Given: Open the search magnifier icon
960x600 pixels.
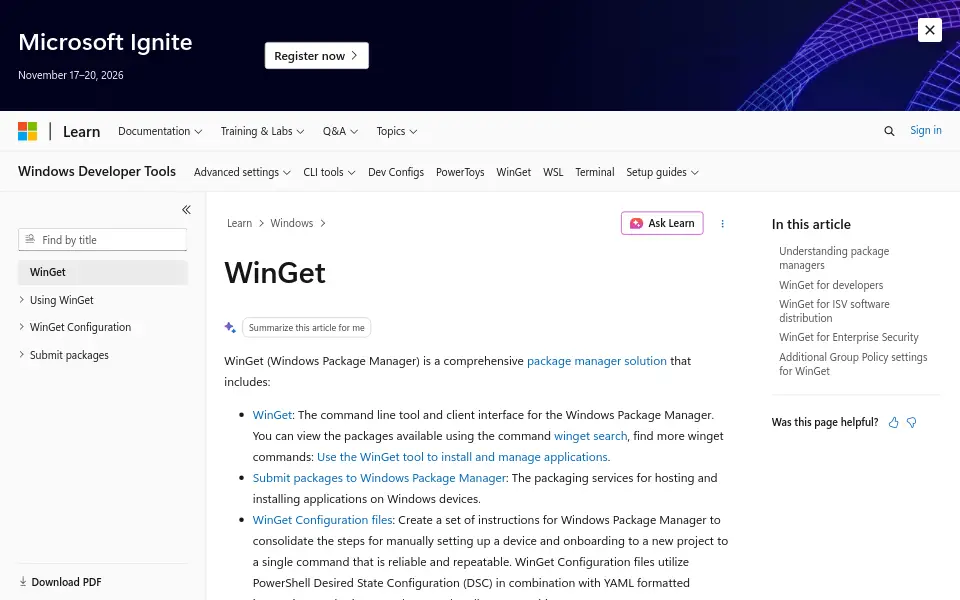Looking at the screenshot, I should pos(889,131).
